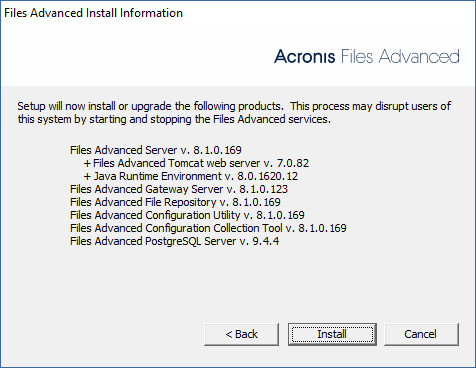Click the plus sign before Tomcat web server
The height and width of the screenshot is (368, 476).
tap(87, 163)
